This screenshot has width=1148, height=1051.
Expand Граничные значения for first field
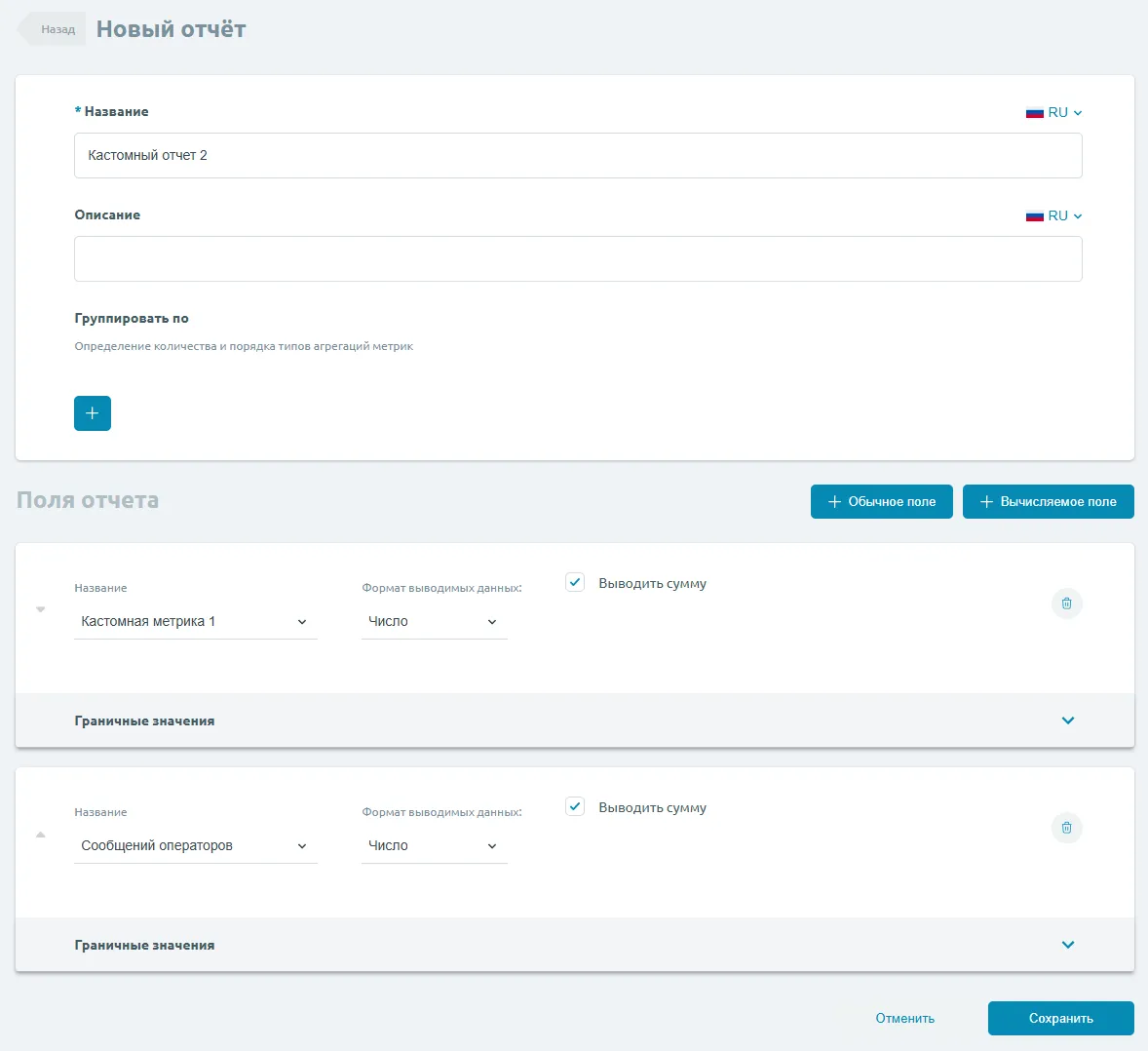(x=1067, y=720)
